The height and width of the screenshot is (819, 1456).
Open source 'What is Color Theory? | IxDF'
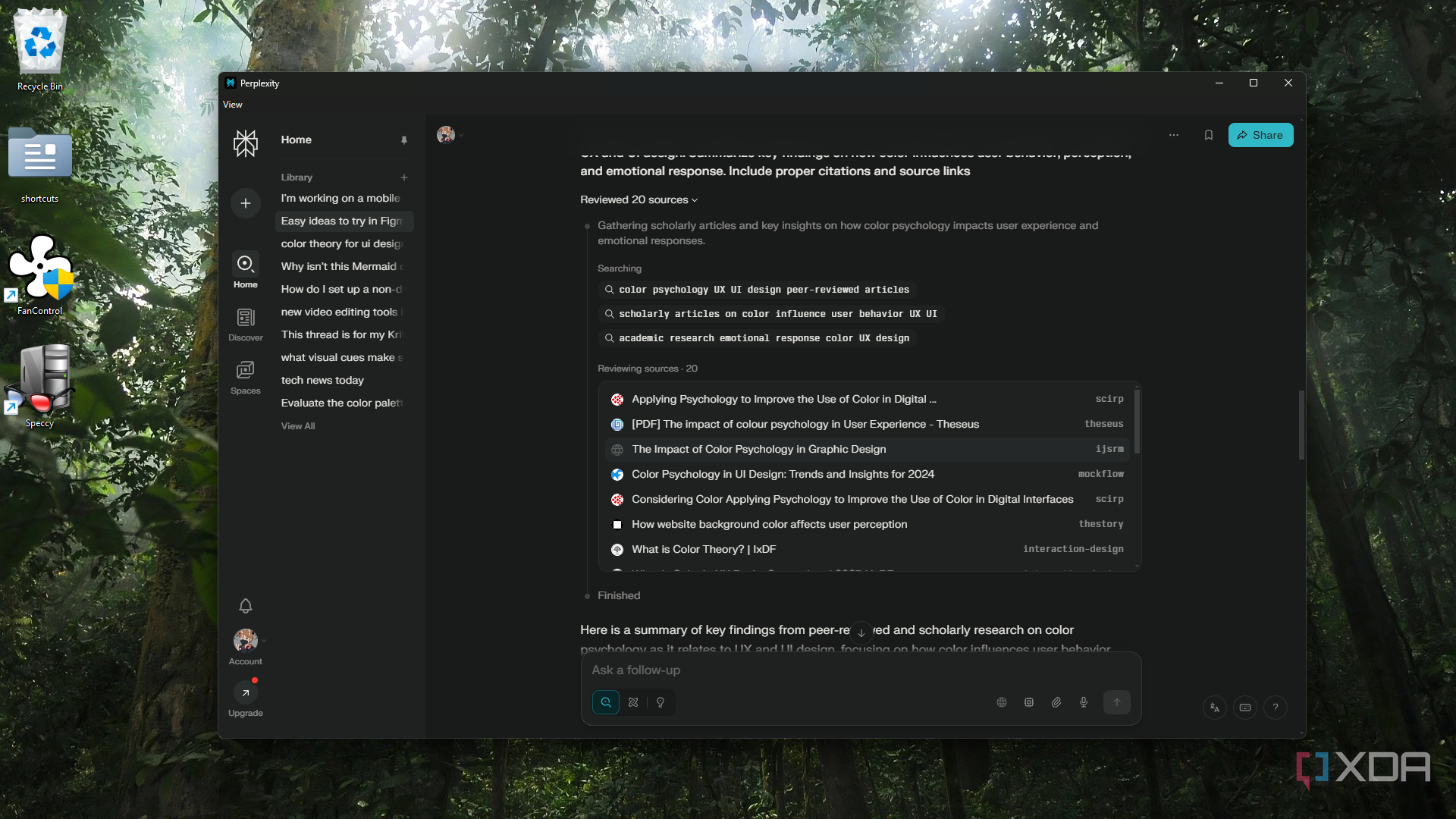click(867, 550)
